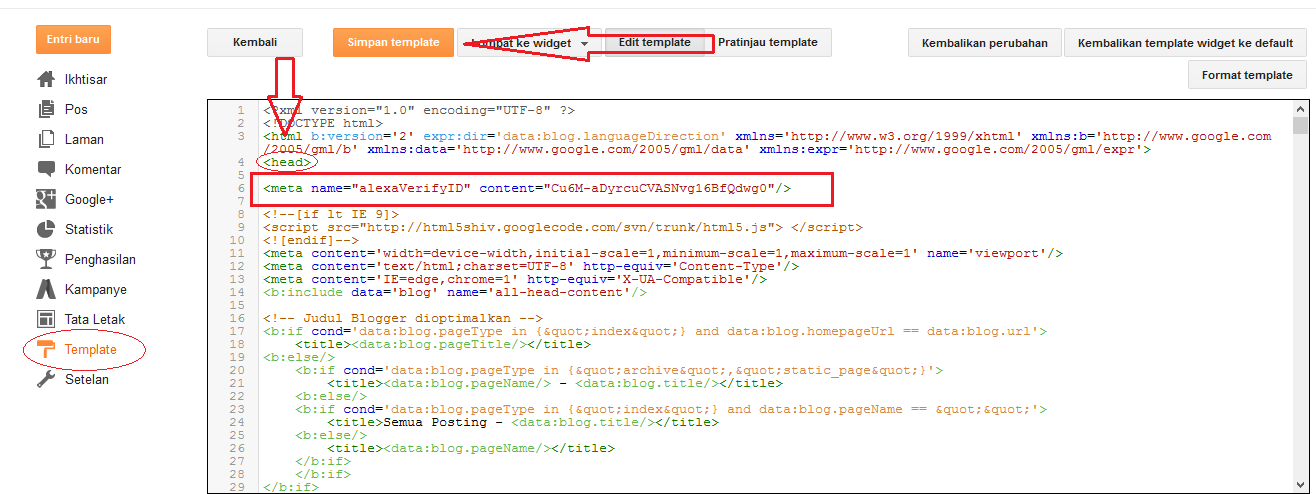1316x494 pixels.
Task: Click the <head> tag on line 4
Action: (x=288, y=161)
